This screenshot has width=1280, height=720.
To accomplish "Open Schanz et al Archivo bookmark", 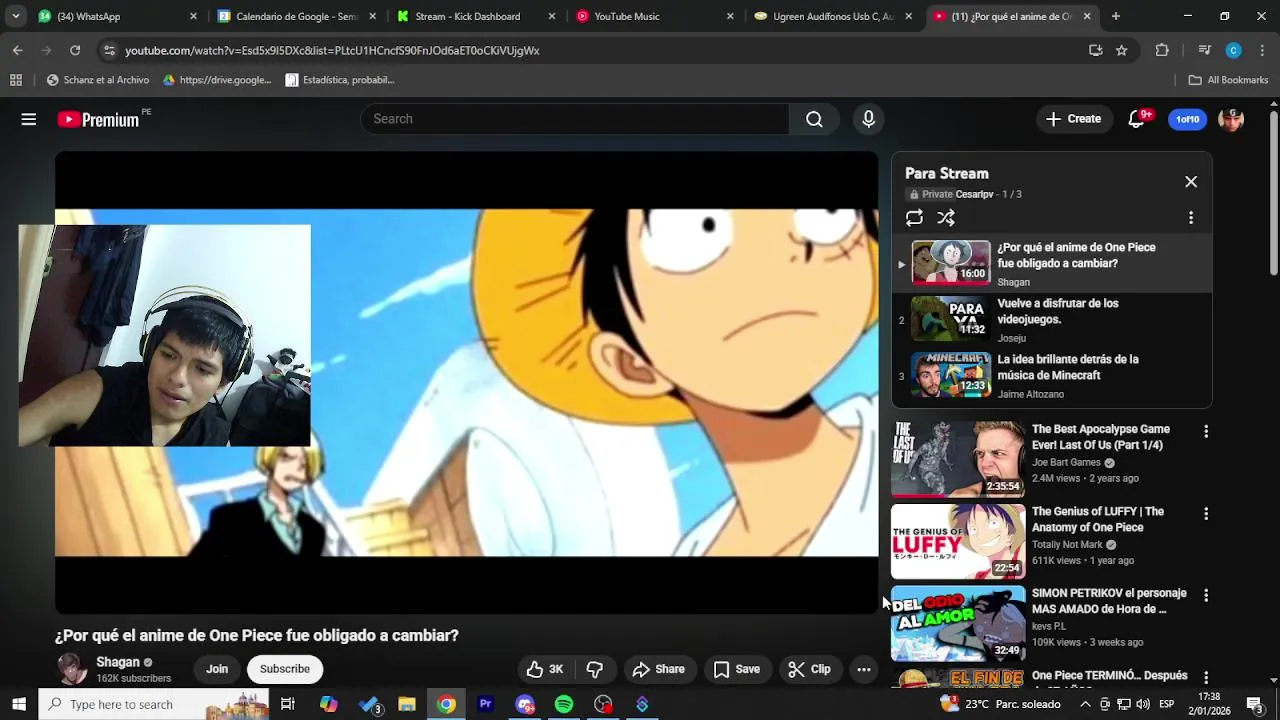I will 98,80.
